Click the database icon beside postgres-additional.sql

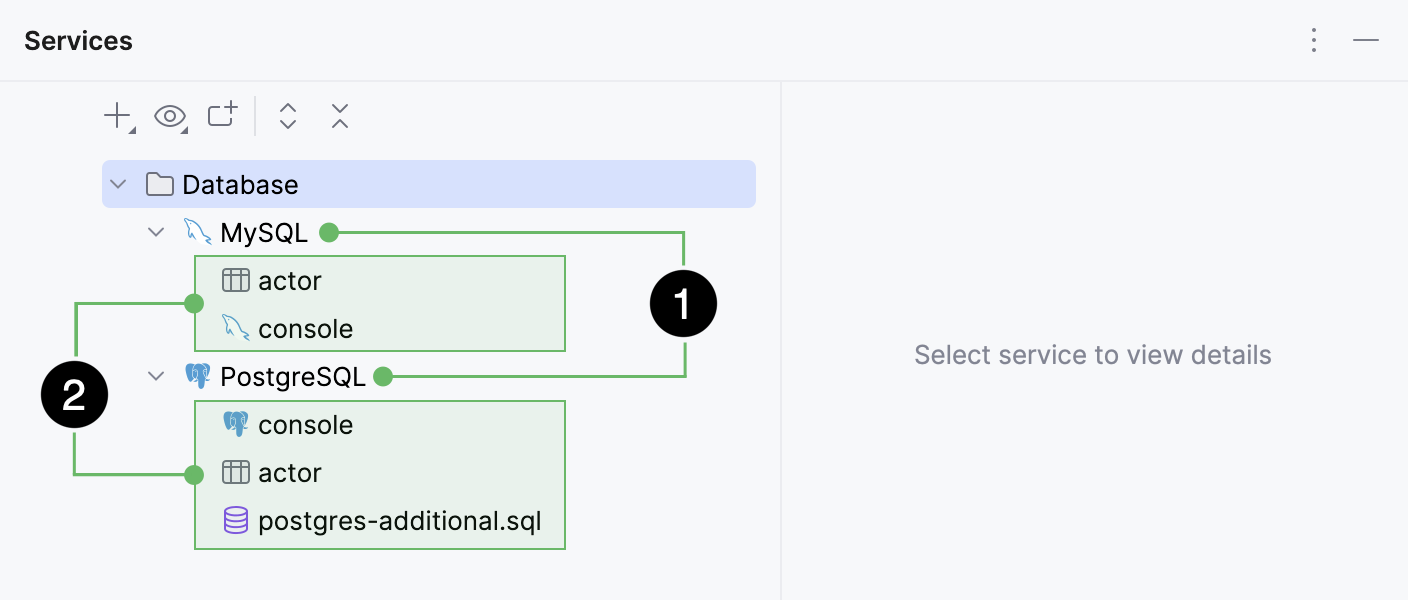coord(236,520)
